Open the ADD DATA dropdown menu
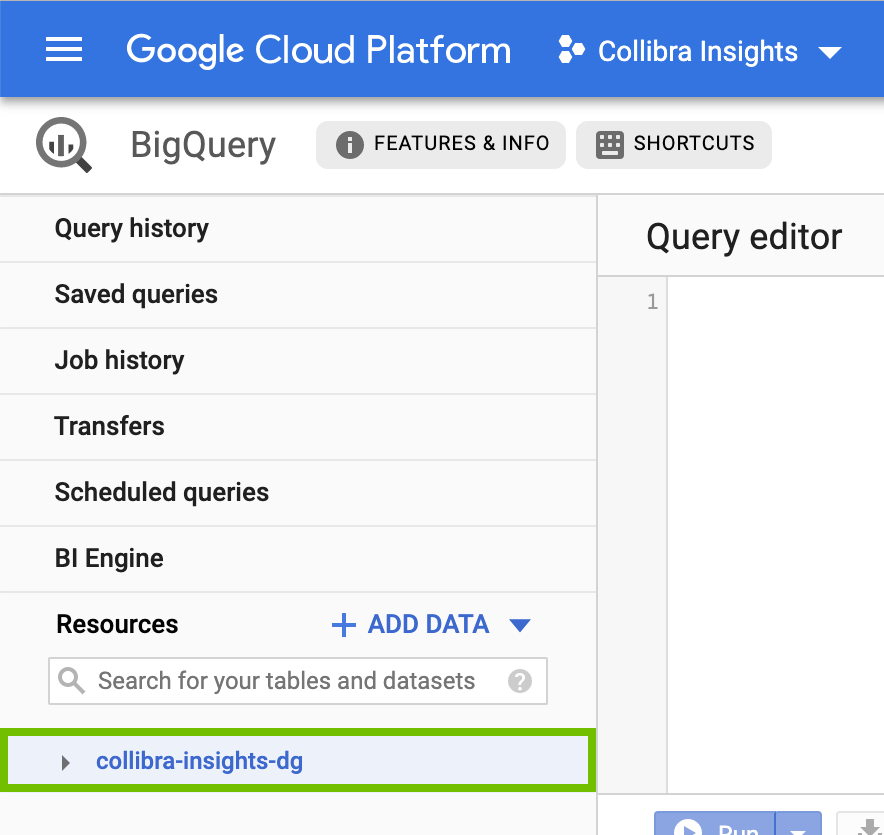This screenshot has width=884, height=835. [x=520, y=624]
